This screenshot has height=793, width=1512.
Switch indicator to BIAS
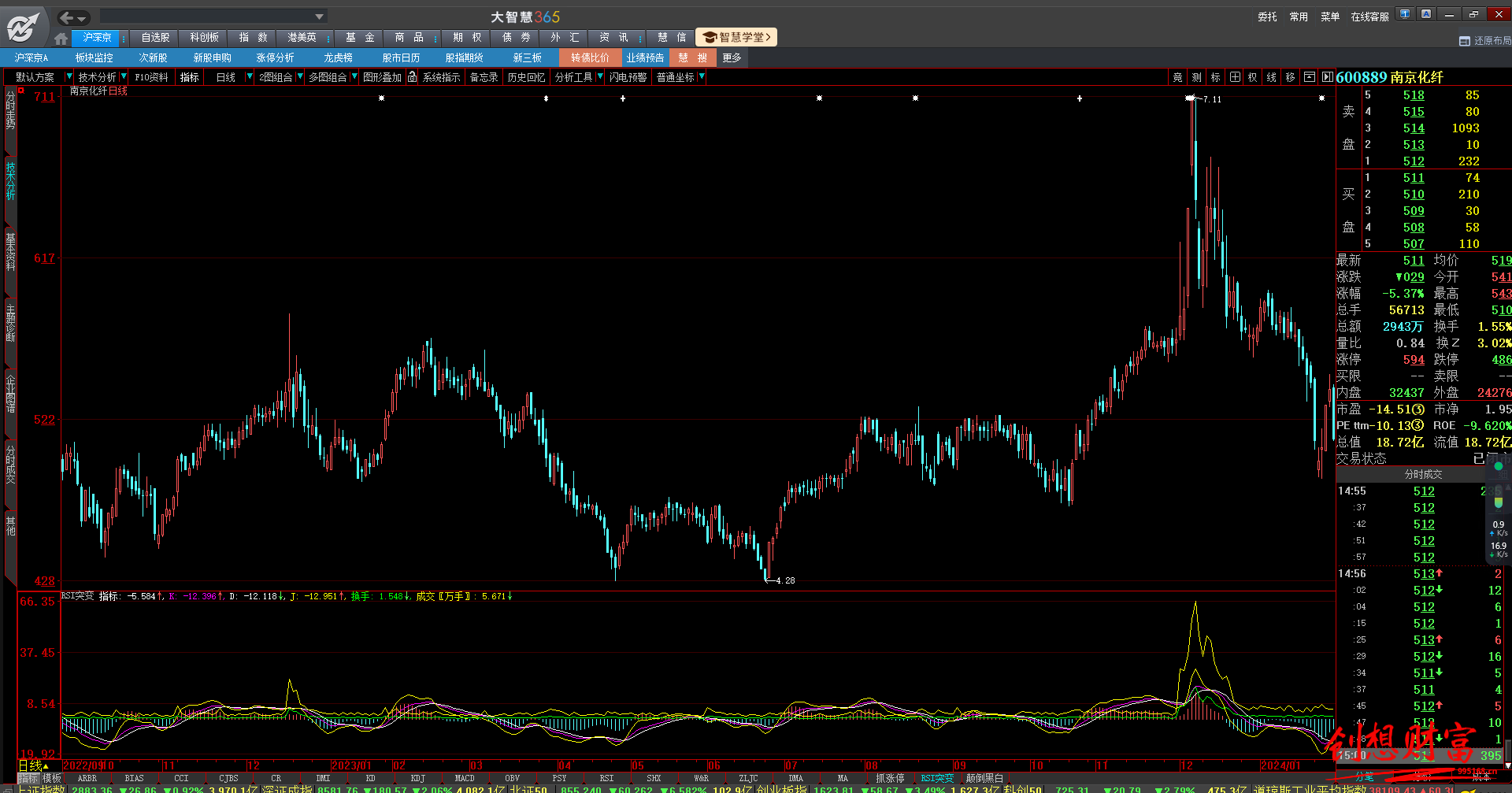tap(134, 778)
